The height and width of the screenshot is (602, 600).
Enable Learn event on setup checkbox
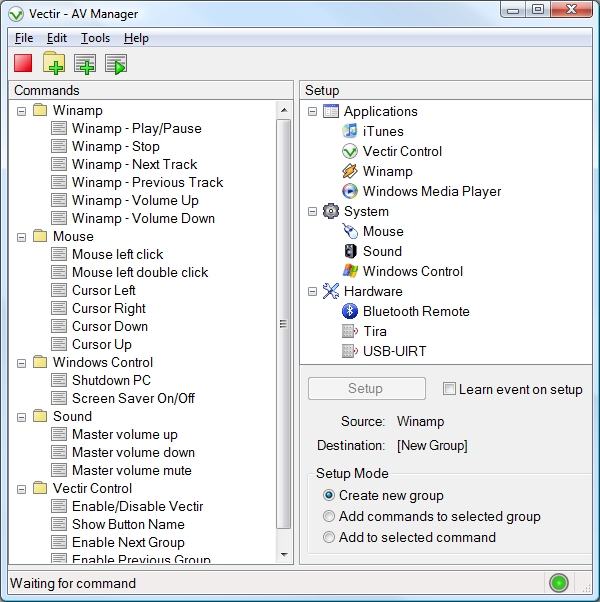point(449,389)
